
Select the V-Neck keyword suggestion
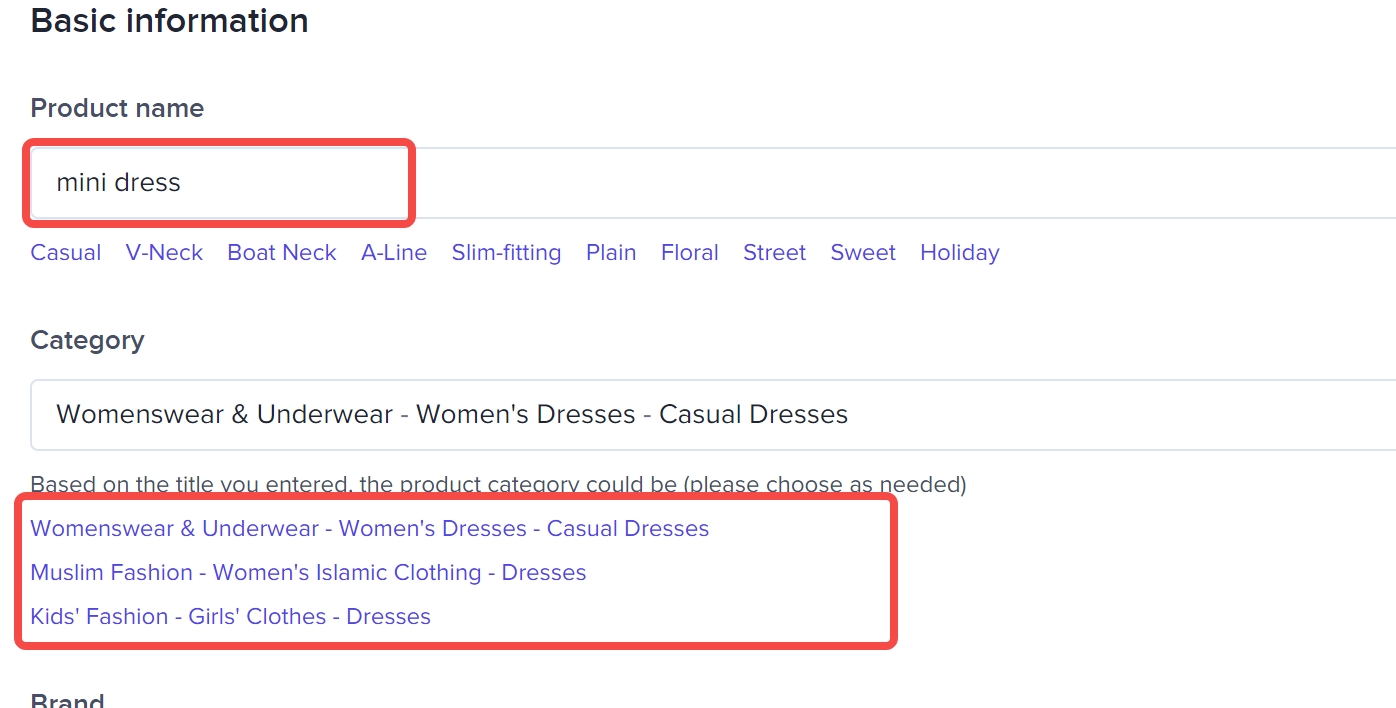[164, 253]
